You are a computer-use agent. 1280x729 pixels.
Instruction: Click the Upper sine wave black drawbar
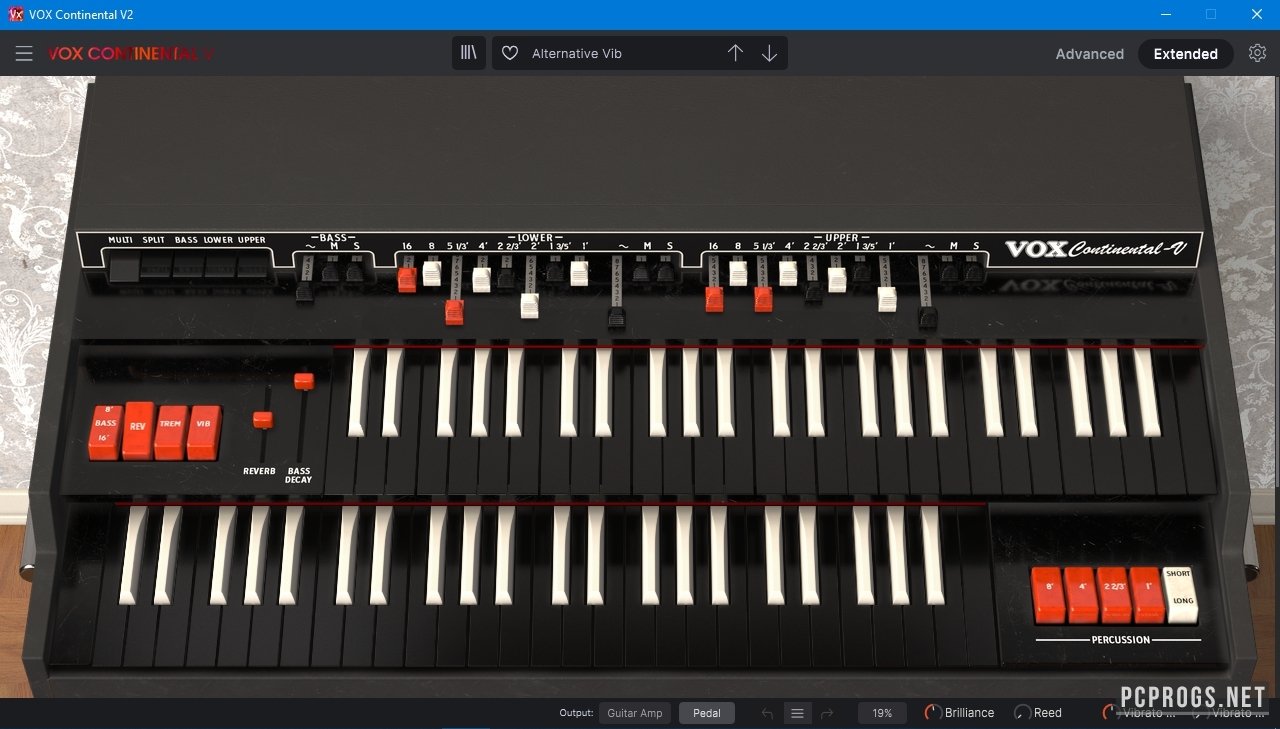click(928, 317)
